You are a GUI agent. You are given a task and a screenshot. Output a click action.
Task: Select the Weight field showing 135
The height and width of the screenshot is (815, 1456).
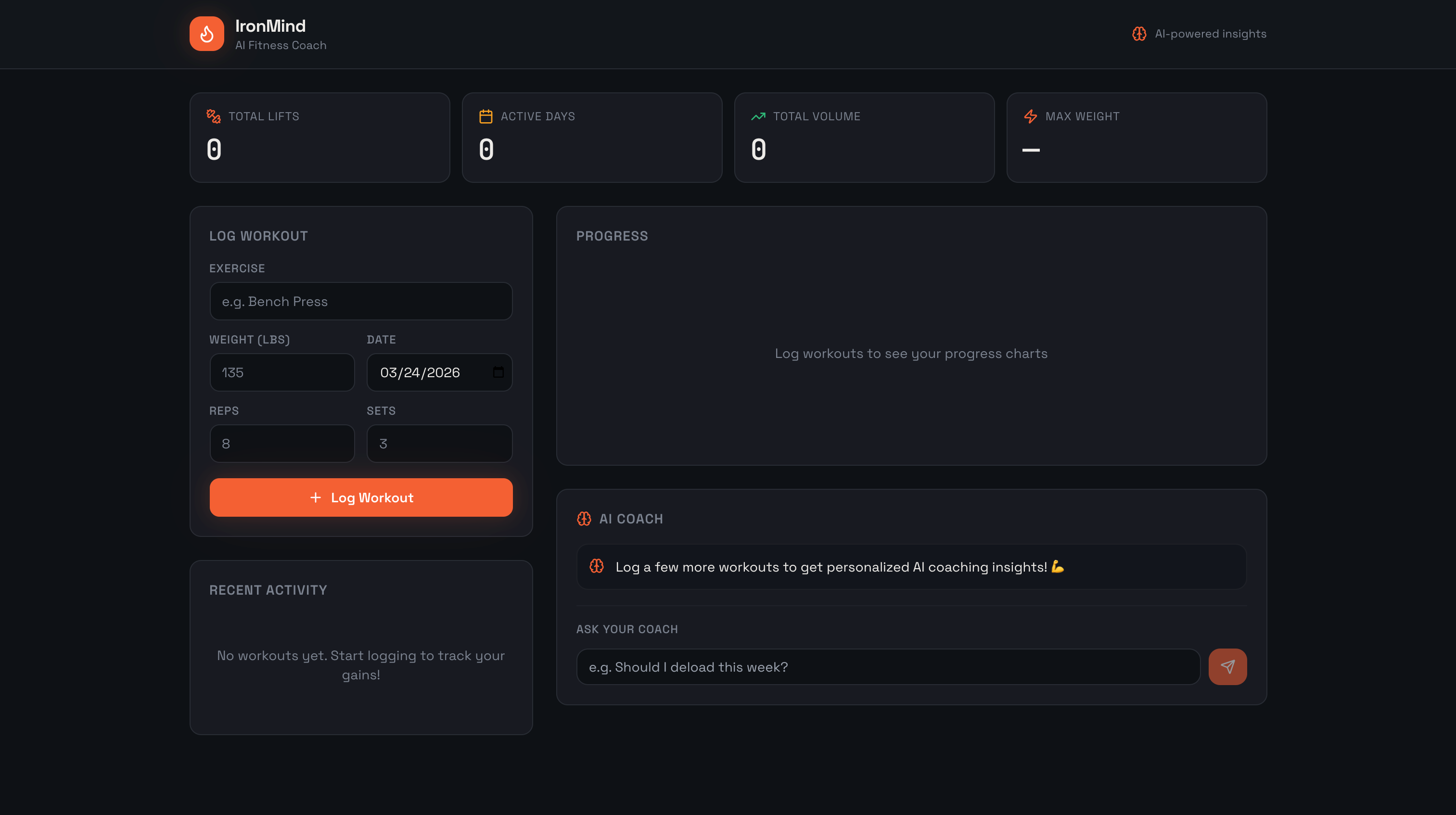(x=282, y=372)
